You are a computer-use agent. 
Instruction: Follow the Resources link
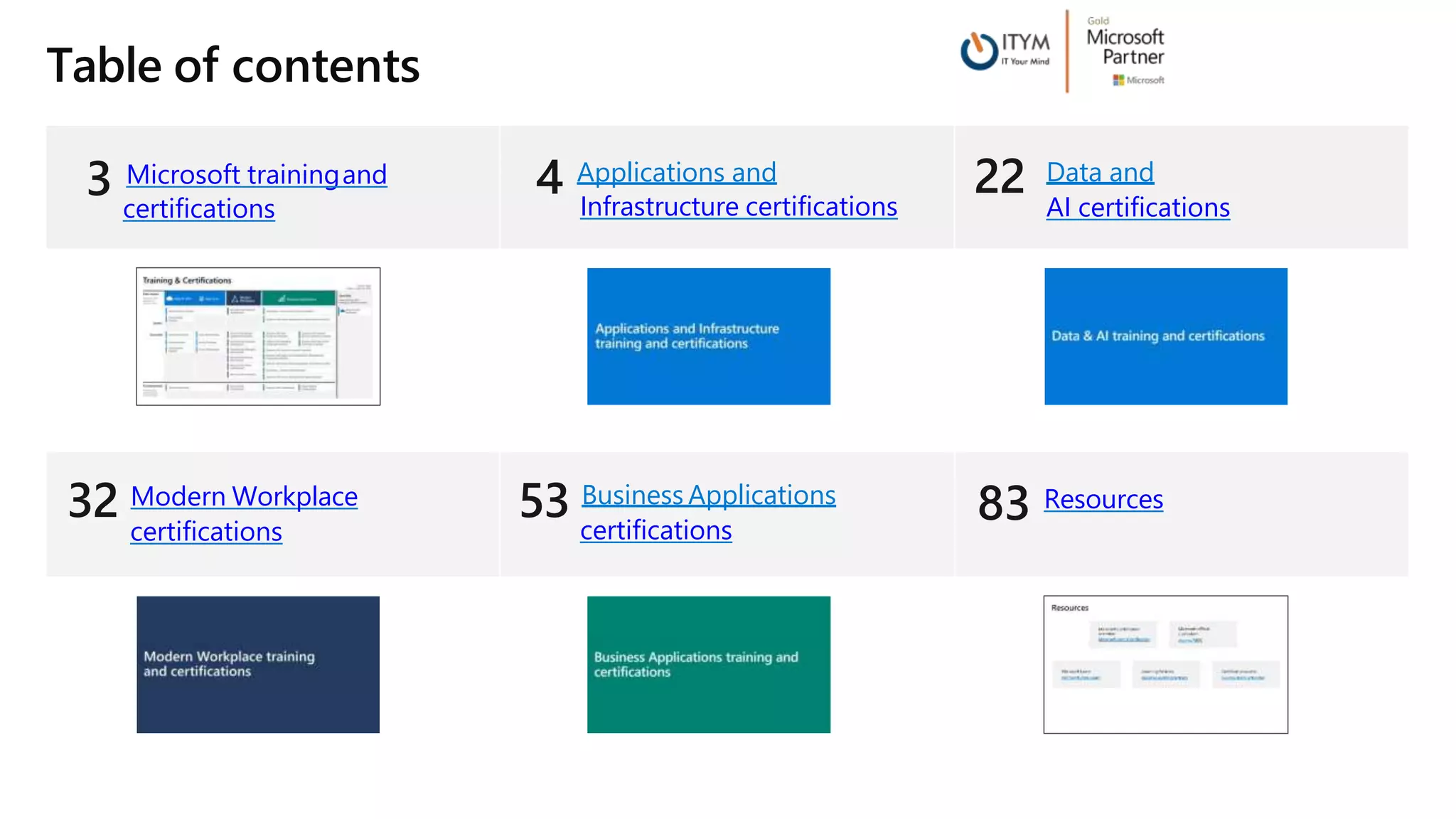coord(1103,499)
